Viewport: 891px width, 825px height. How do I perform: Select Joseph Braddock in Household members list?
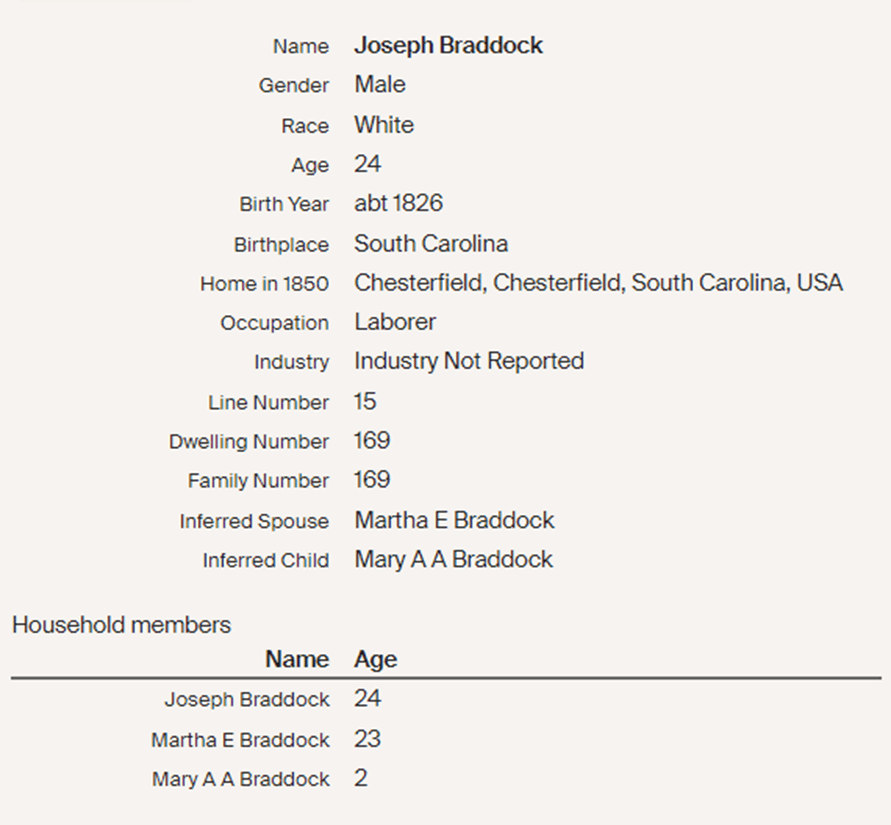pos(246,700)
